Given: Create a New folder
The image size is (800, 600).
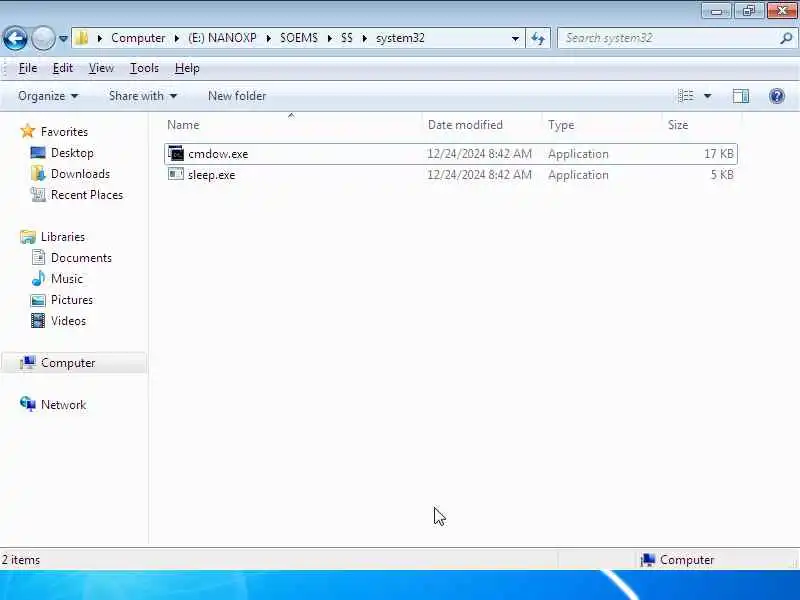Looking at the screenshot, I should click(x=237, y=96).
